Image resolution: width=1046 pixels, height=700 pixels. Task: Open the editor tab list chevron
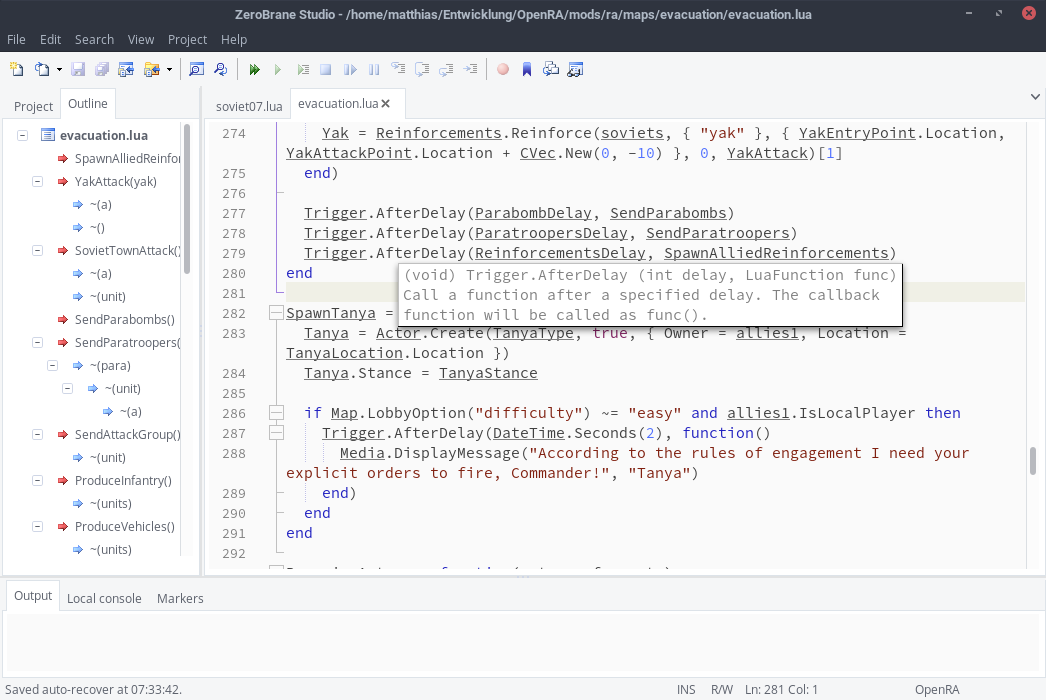click(1036, 97)
